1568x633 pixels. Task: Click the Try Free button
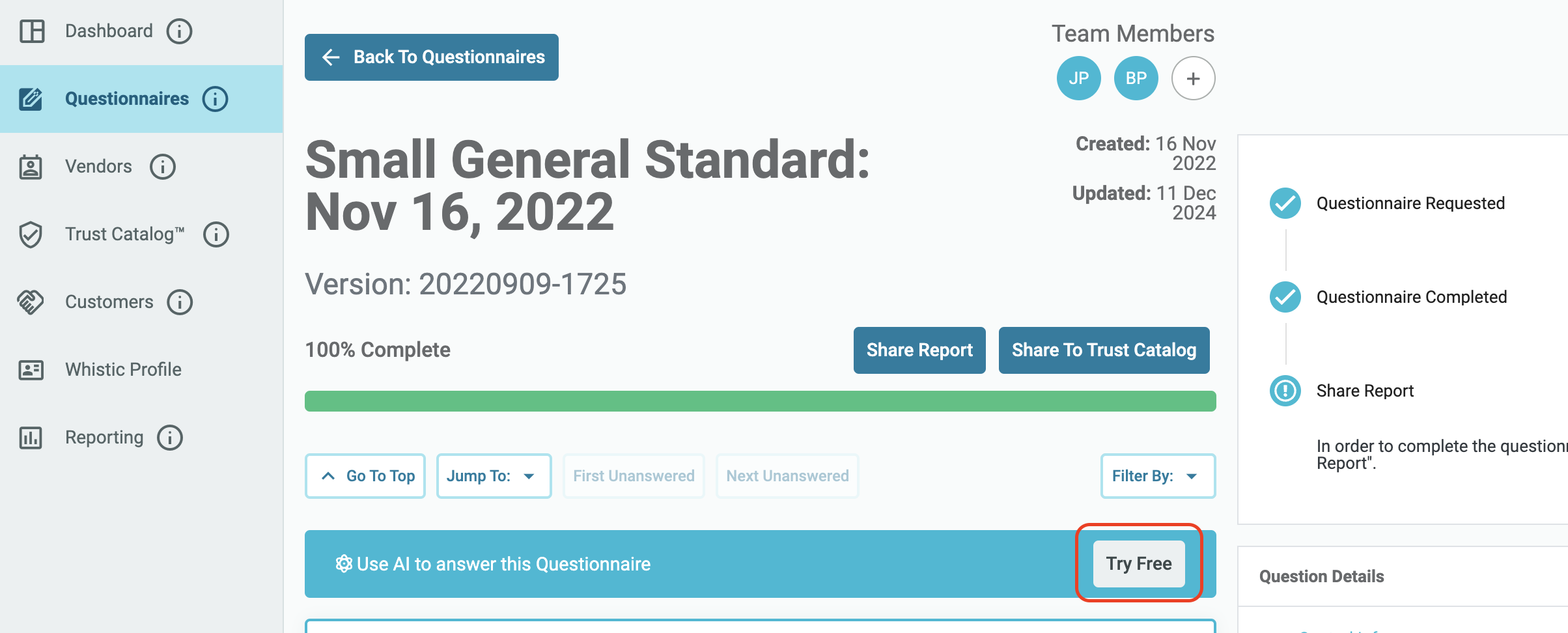[1139, 564]
